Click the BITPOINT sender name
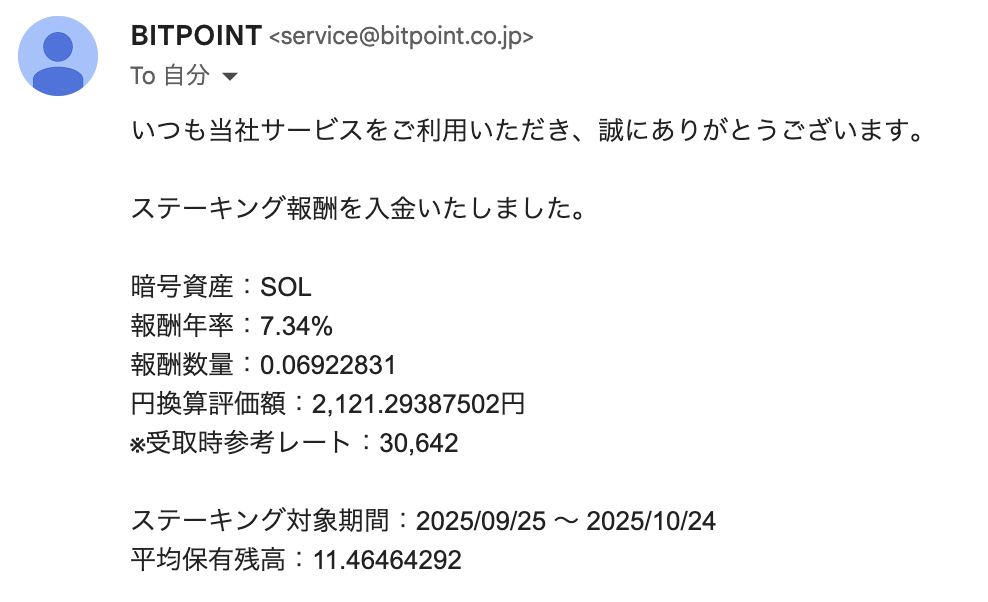Image resolution: width=988 pixels, height=602 pixels. pyautogui.click(x=196, y=36)
